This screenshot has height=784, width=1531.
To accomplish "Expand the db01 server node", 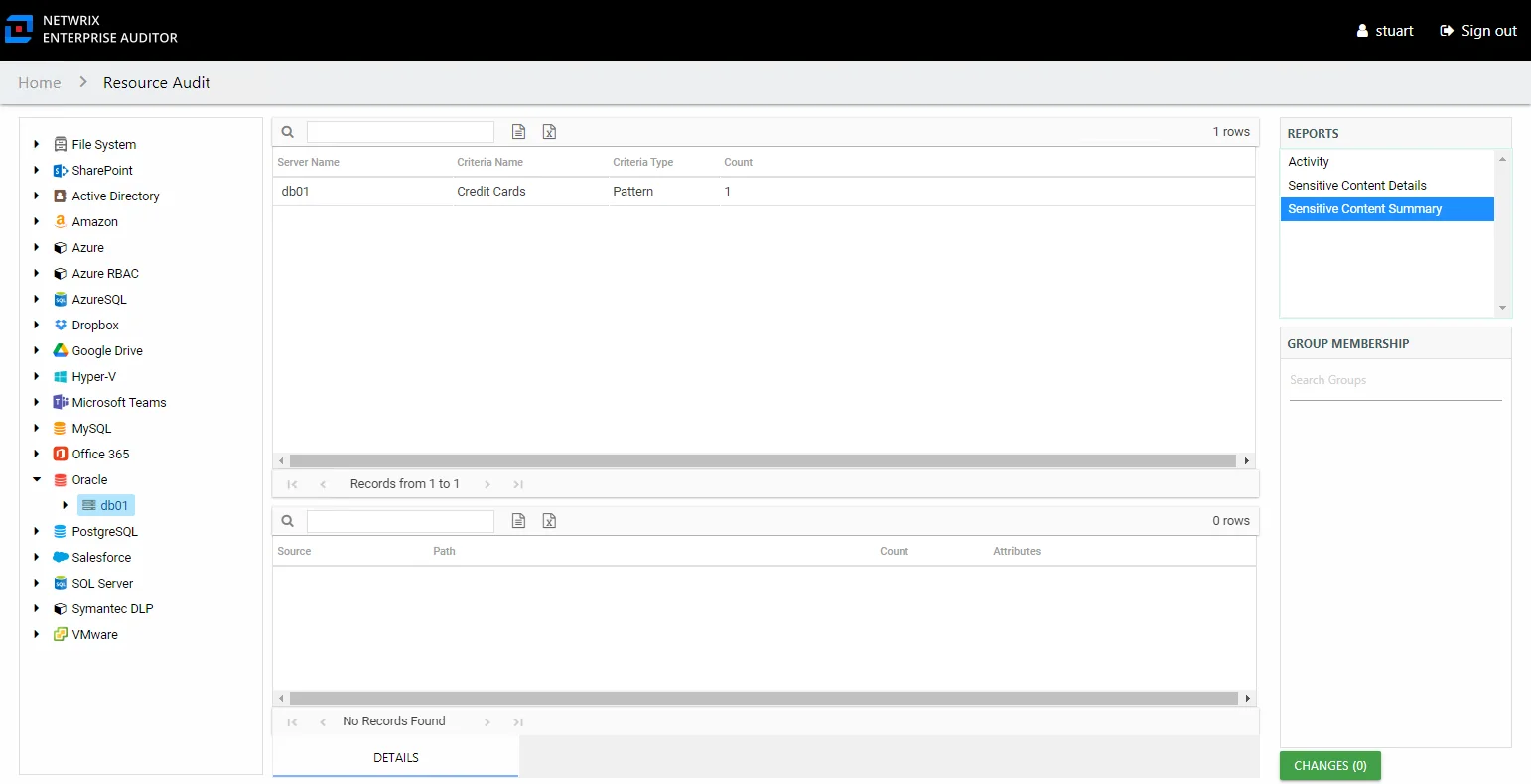I will point(66,505).
